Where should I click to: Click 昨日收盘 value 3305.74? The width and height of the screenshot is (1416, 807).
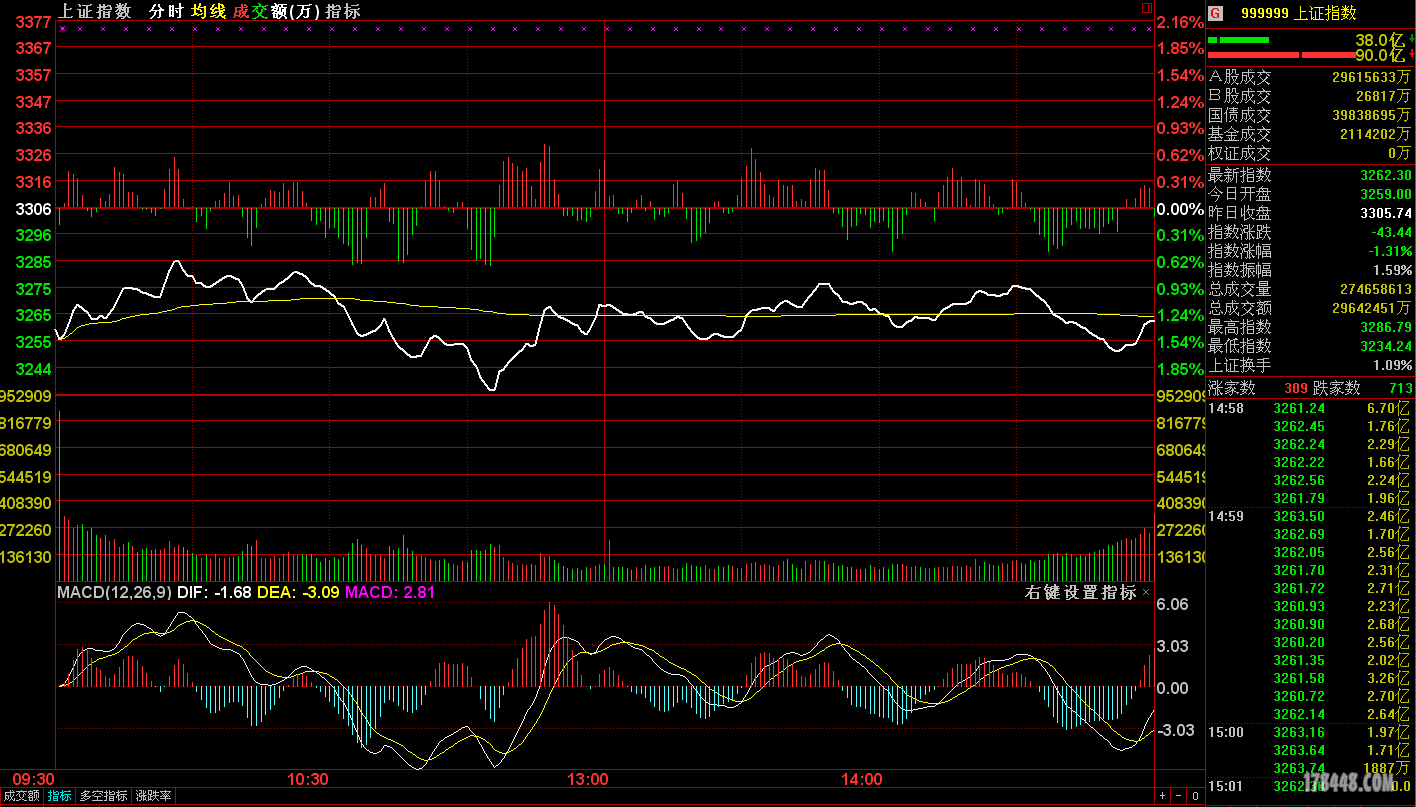coord(1386,213)
